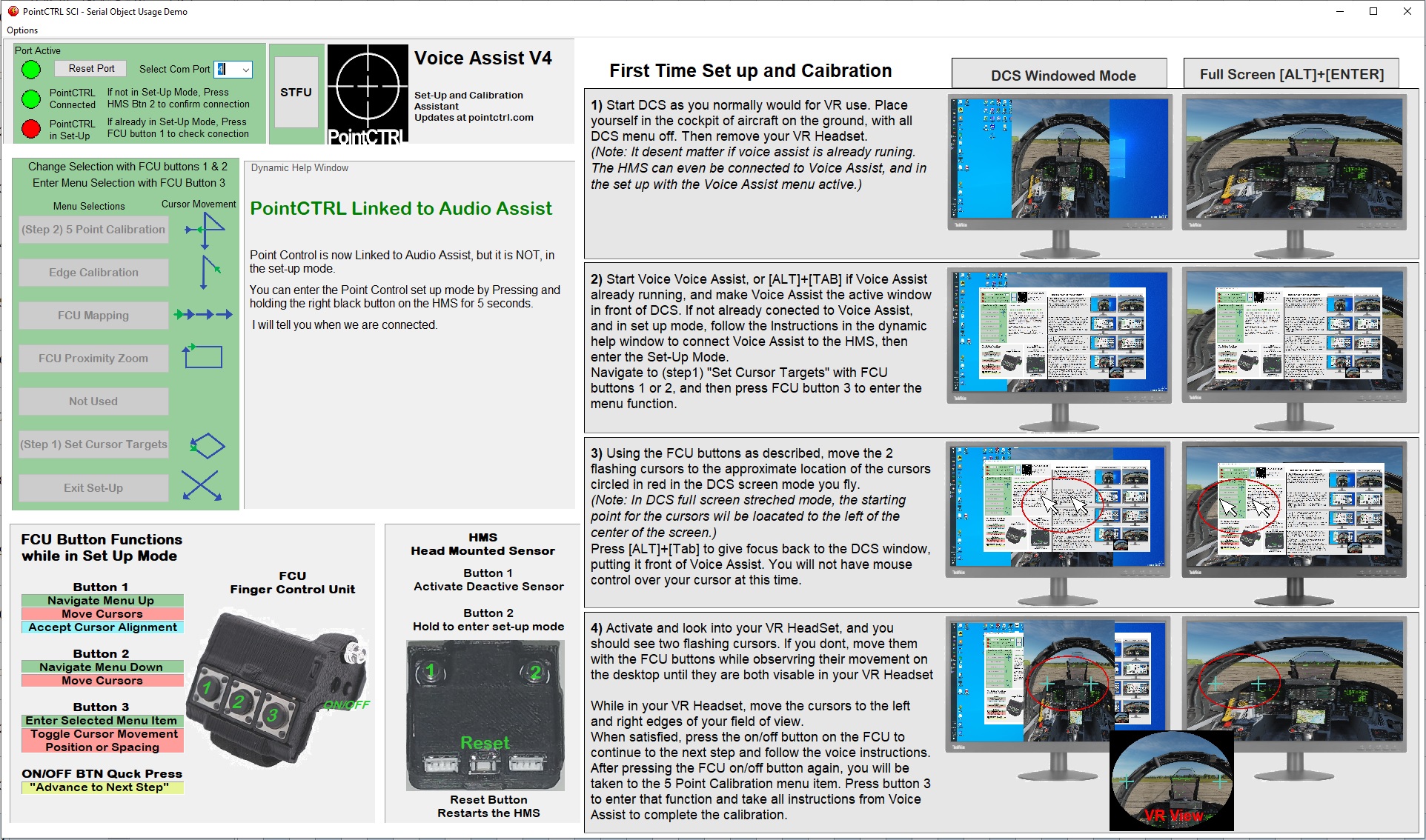Click the Port Active green indicator
Image resolution: width=1426 pixels, height=840 pixels.
[31, 70]
